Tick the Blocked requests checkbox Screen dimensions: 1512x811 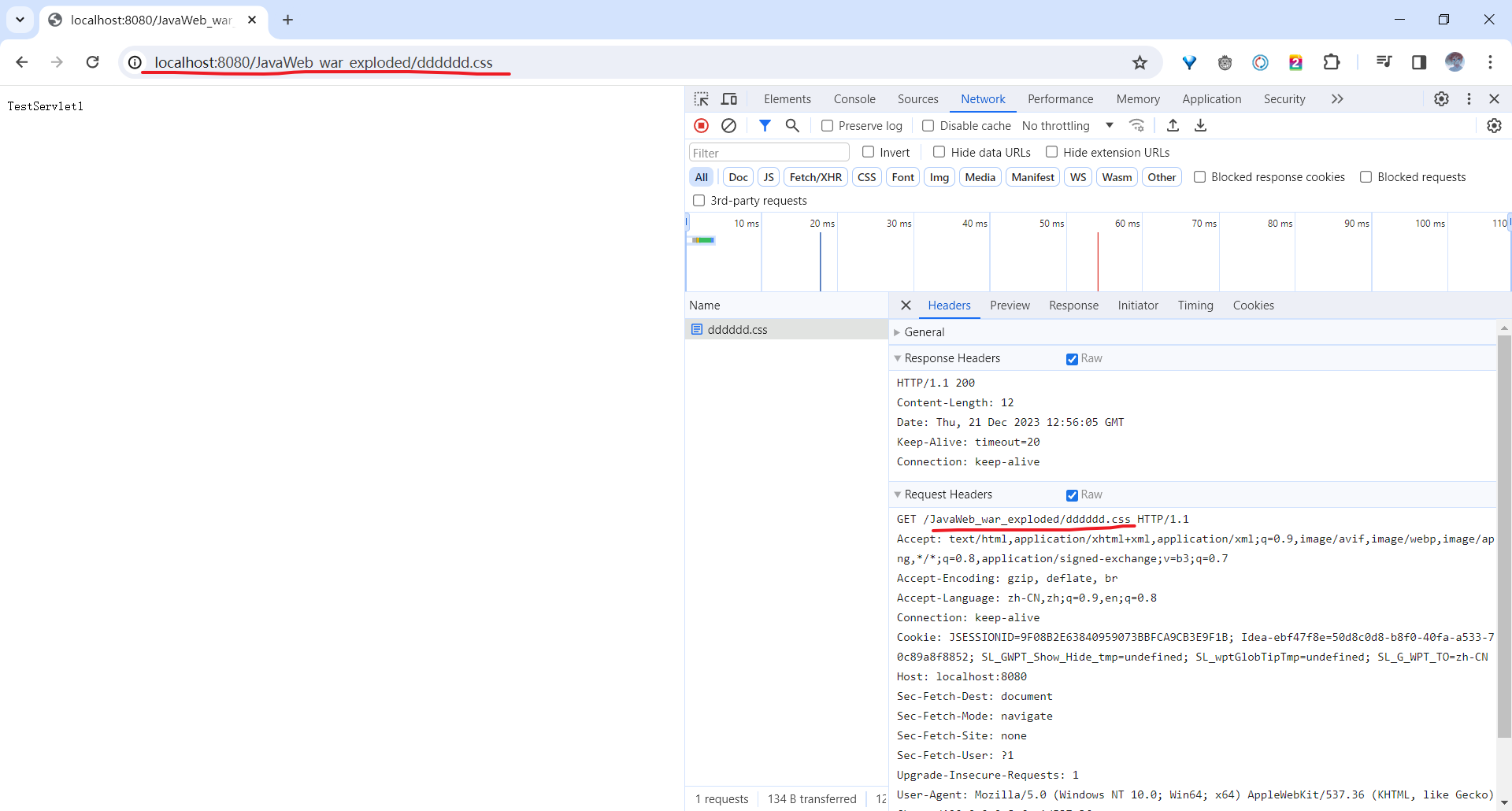(x=1366, y=177)
